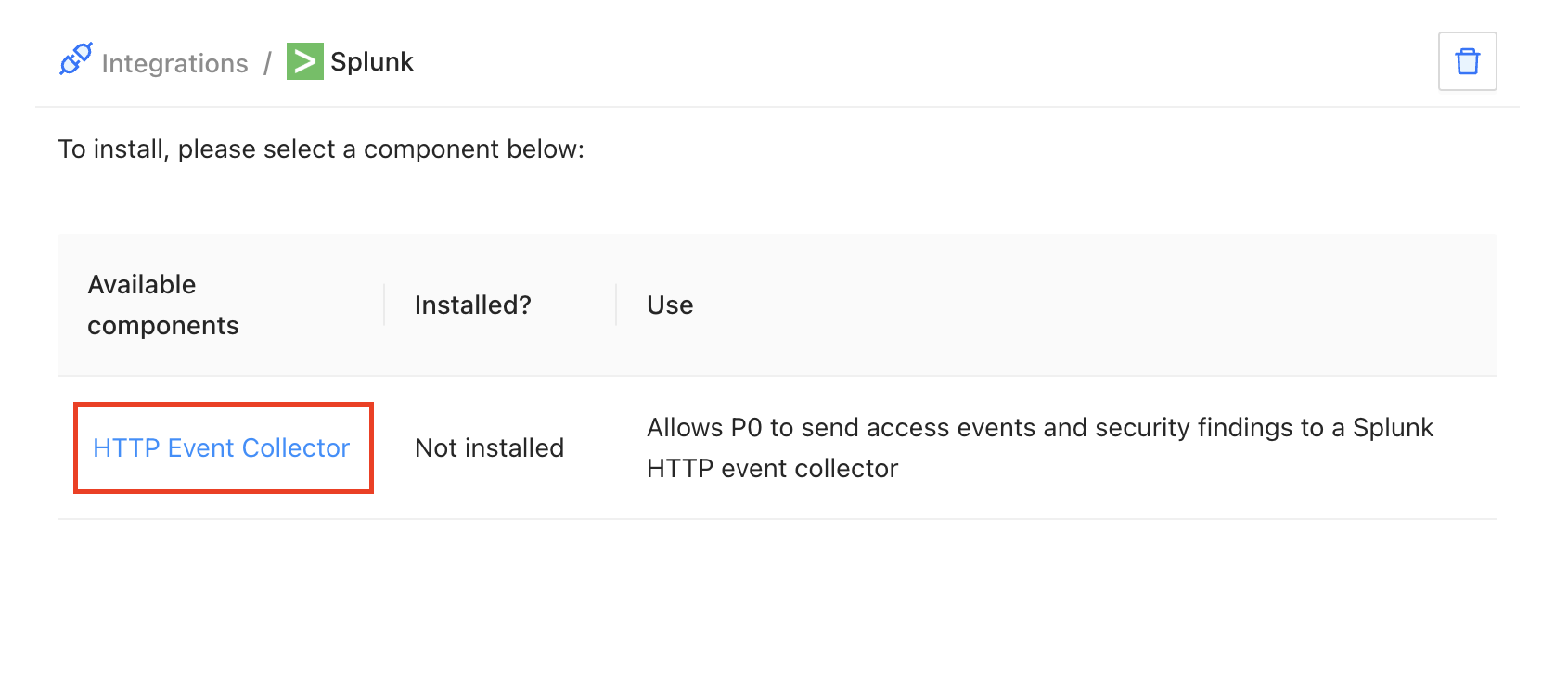Open the HTTP Event Collector component
Image resolution: width=1568 pixels, height=687 pixels.
(x=221, y=448)
